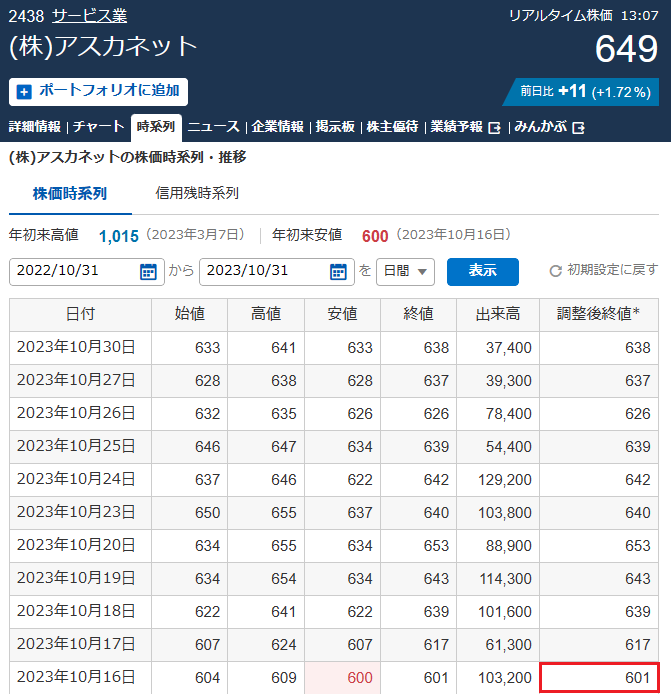Go to the ニュース tab
The height and width of the screenshot is (694, 671).
[x=214, y=127]
